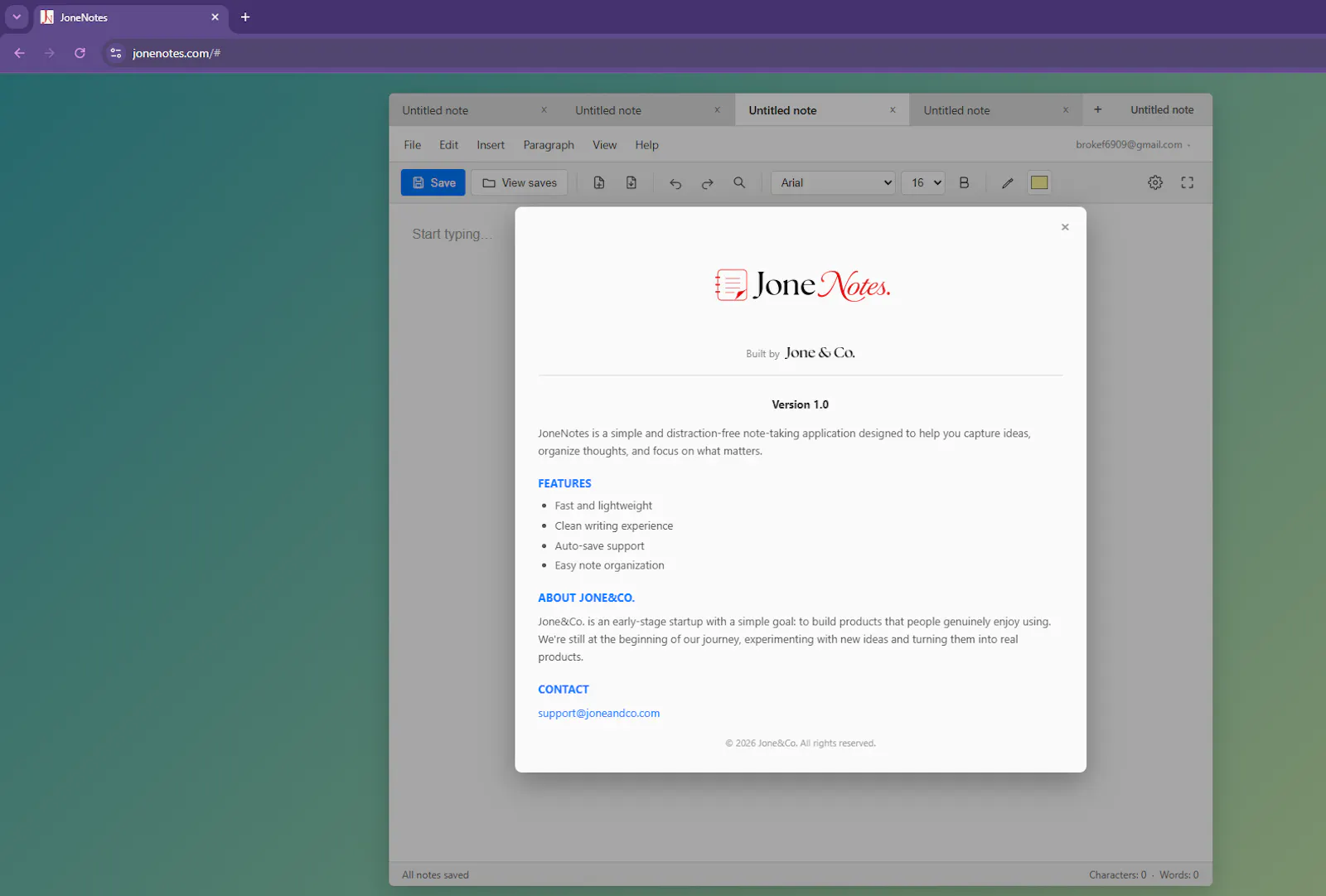Click the blue Save button
The image size is (1326, 896).
pos(433,182)
